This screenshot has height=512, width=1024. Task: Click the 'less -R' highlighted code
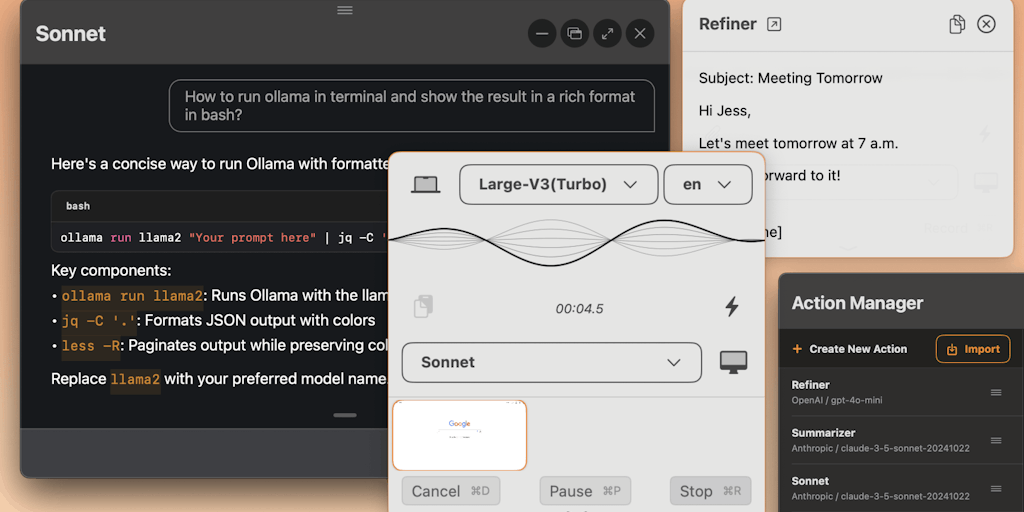point(91,345)
